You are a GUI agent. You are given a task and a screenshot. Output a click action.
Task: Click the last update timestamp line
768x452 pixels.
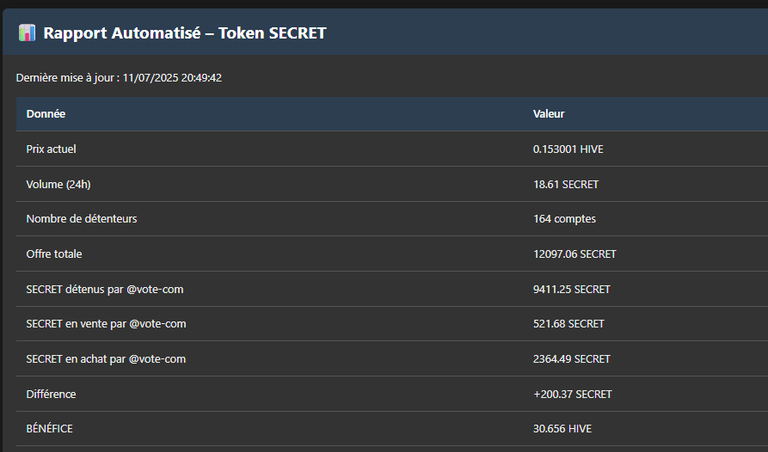(119, 78)
